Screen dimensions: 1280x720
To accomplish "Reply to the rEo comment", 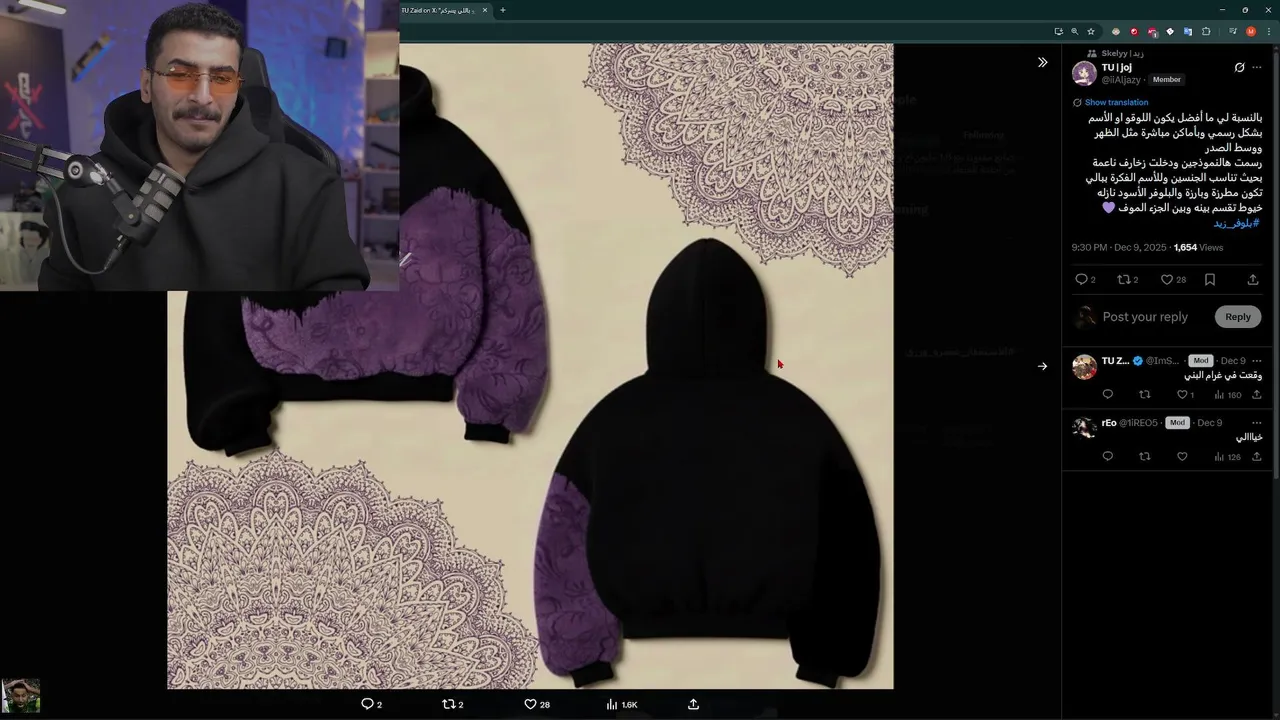I will (x=1107, y=457).
